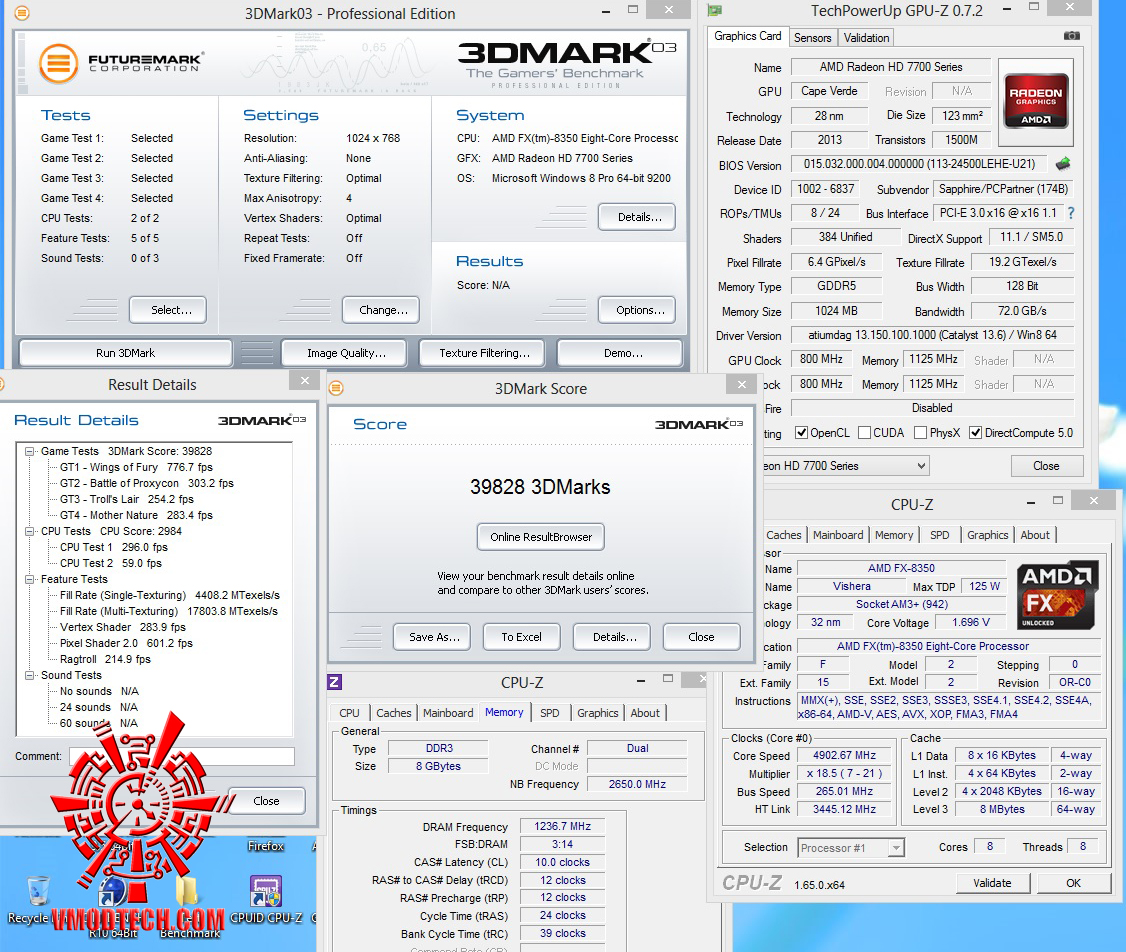This screenshot has height=952, width=1126.
Task: Open Image Quality... in 3DMark03
Action: click(345, 353)
